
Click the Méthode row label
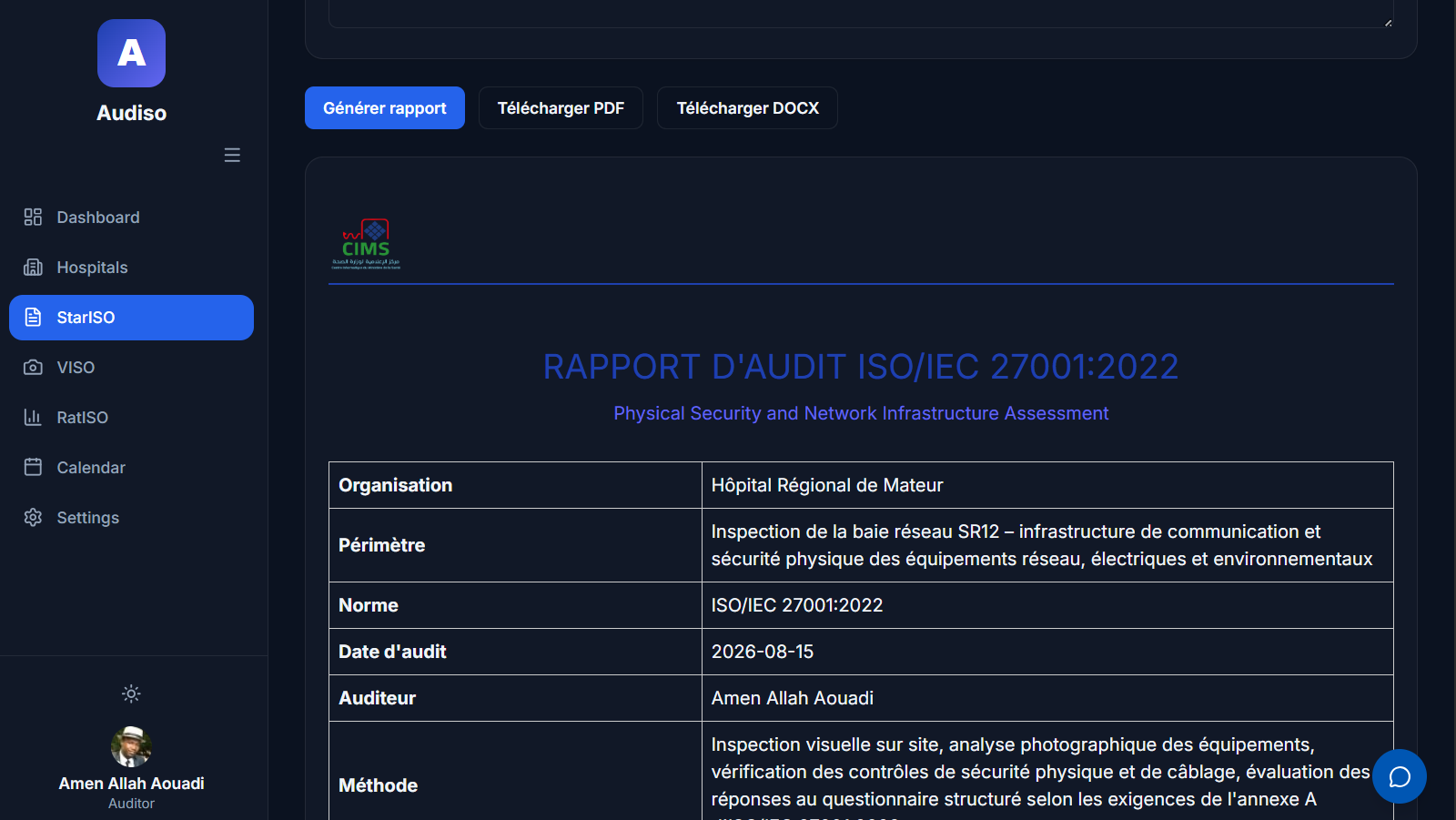tap(379, 785)
